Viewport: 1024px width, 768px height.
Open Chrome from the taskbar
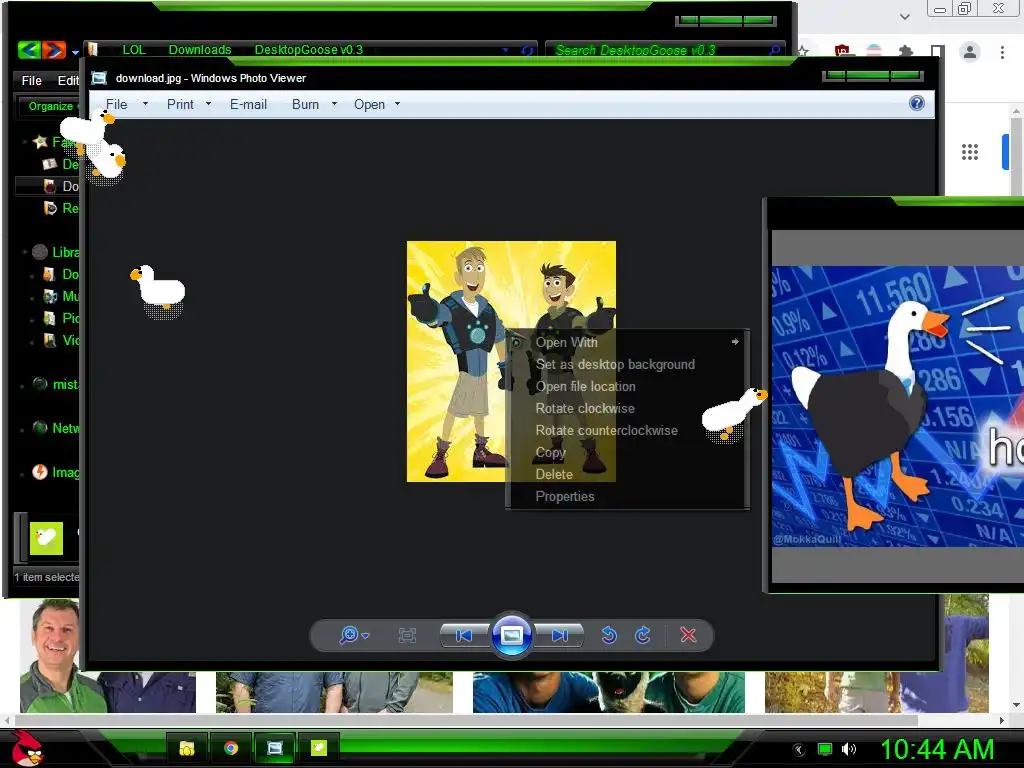pyautogui.click(x=231, y=748)
